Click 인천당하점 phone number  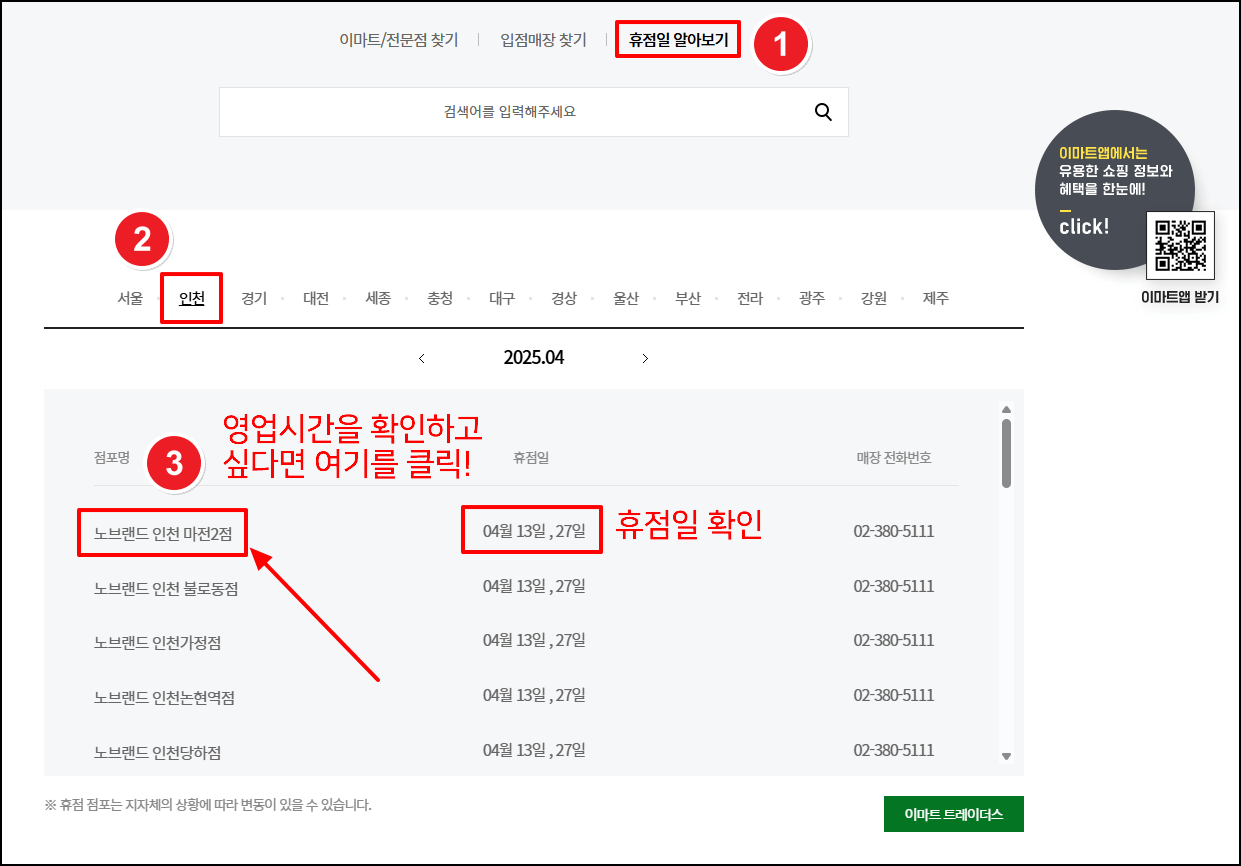894,750
